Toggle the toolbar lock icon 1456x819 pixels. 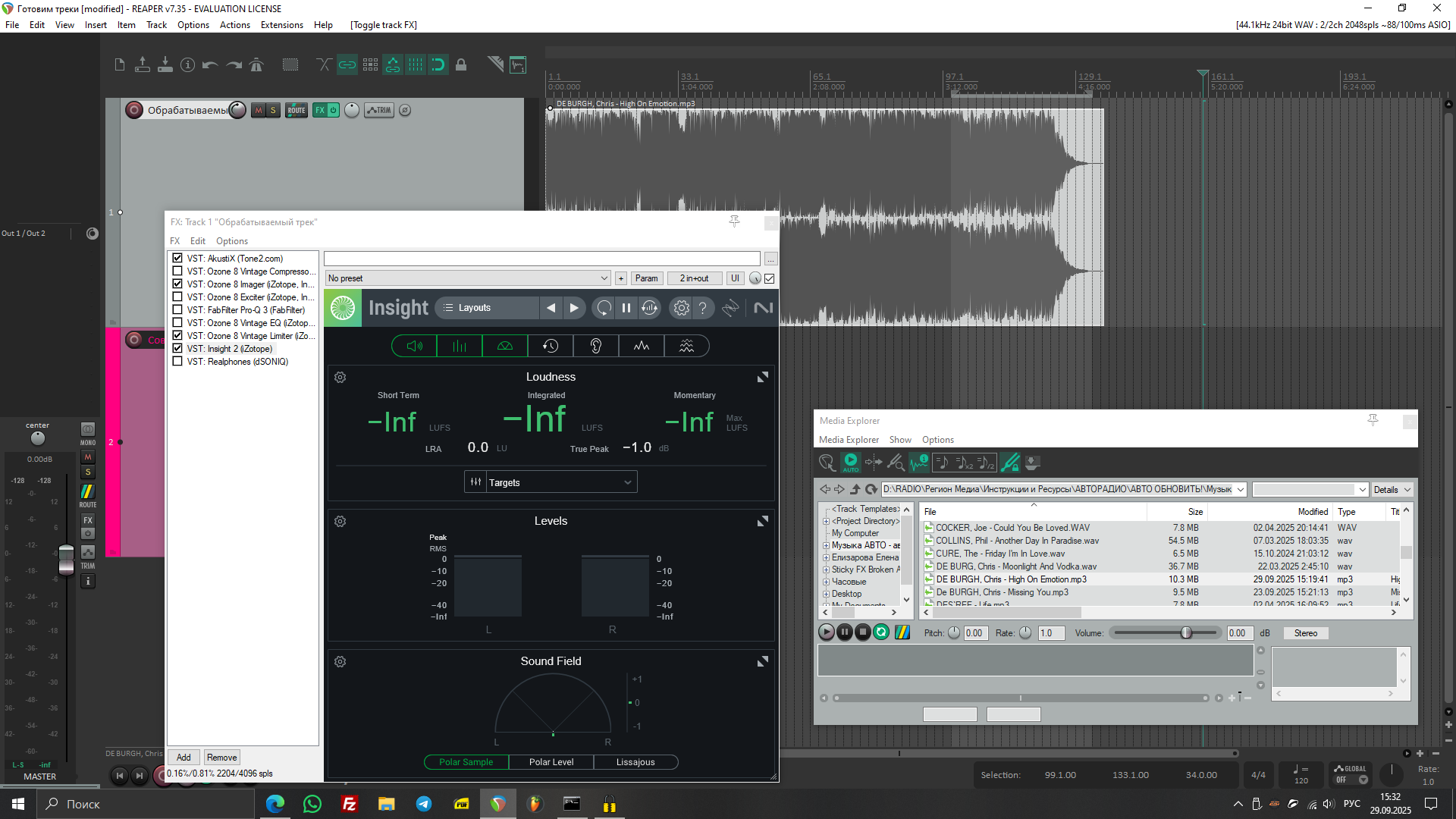point(461,65)
